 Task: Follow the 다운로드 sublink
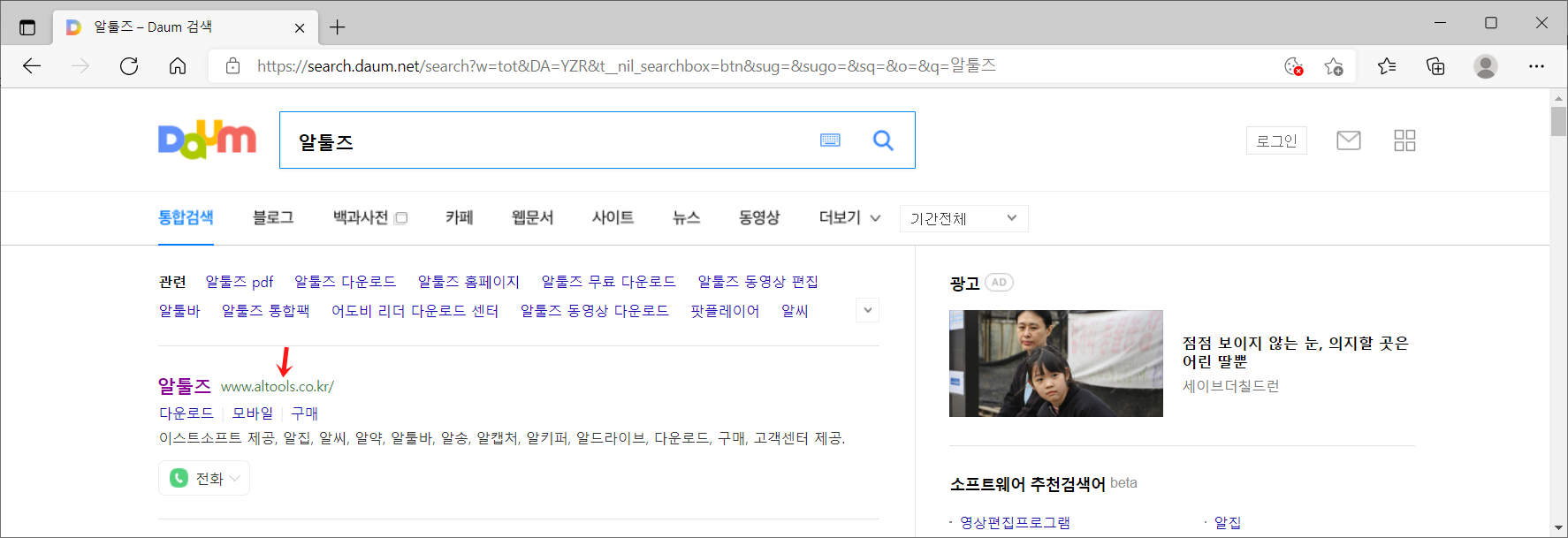pyautogui.click(x=186, y=413)
